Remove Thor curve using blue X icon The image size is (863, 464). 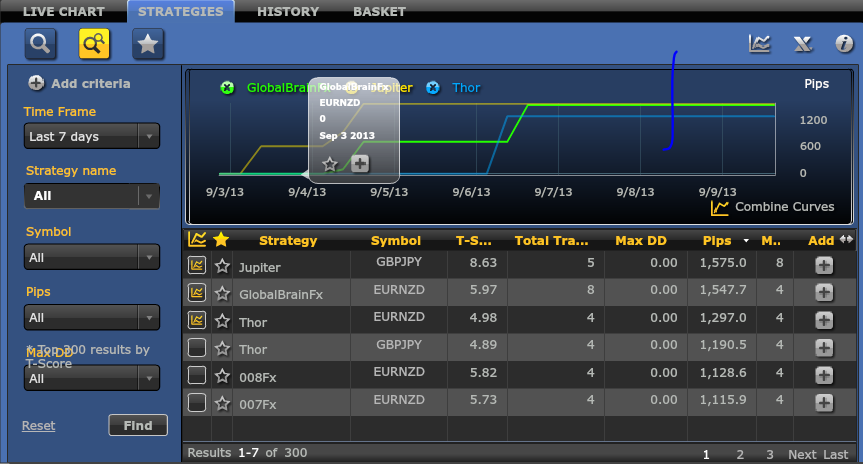[433, 88]
